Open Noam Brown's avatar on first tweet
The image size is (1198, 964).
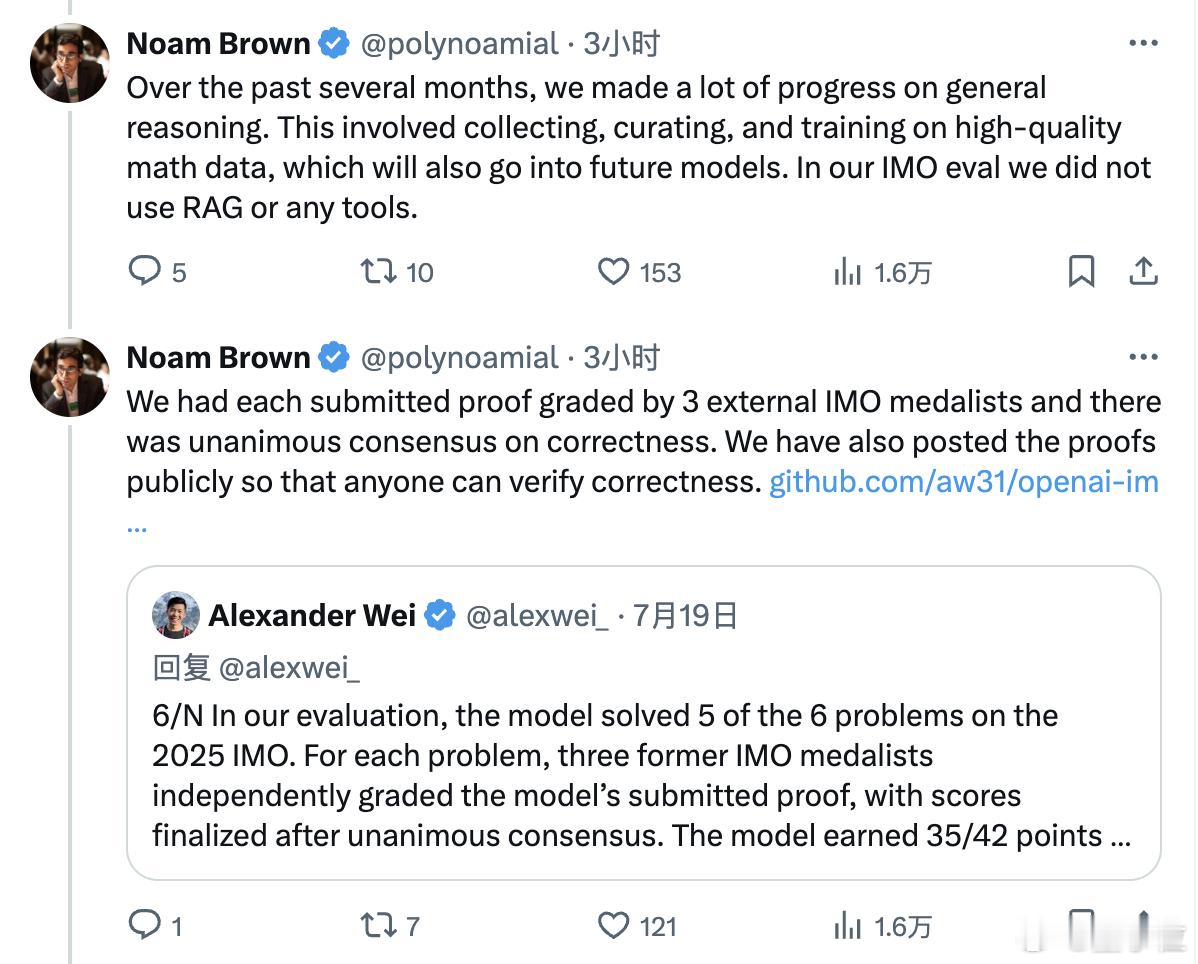[70, 63]
